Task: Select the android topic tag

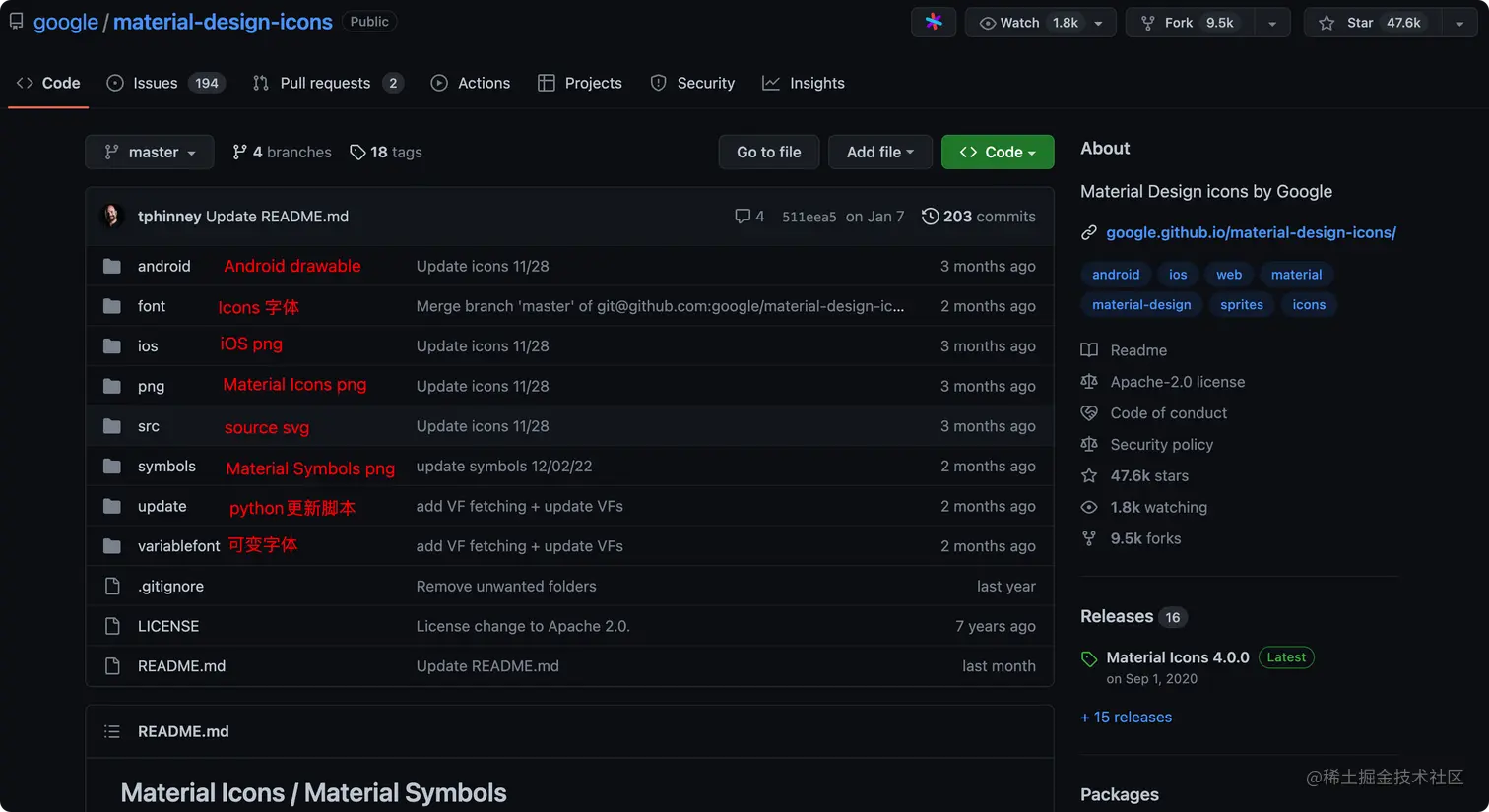Action: tap(1116, 275)
